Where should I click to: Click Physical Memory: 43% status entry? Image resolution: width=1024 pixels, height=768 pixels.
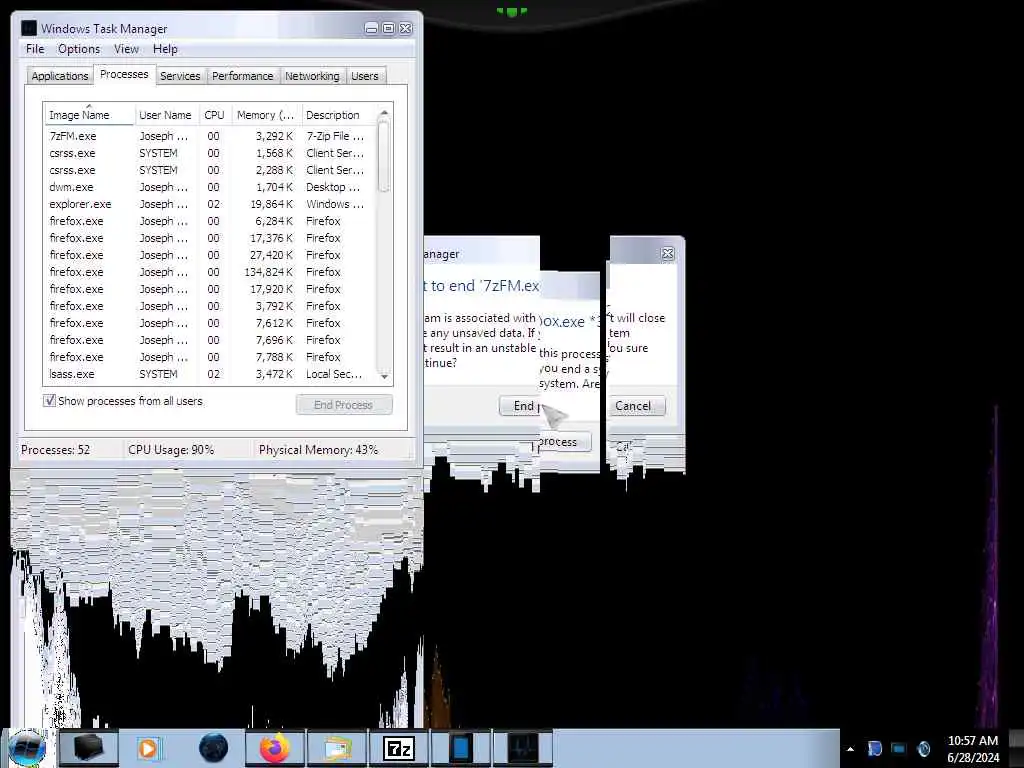point(318,449)
